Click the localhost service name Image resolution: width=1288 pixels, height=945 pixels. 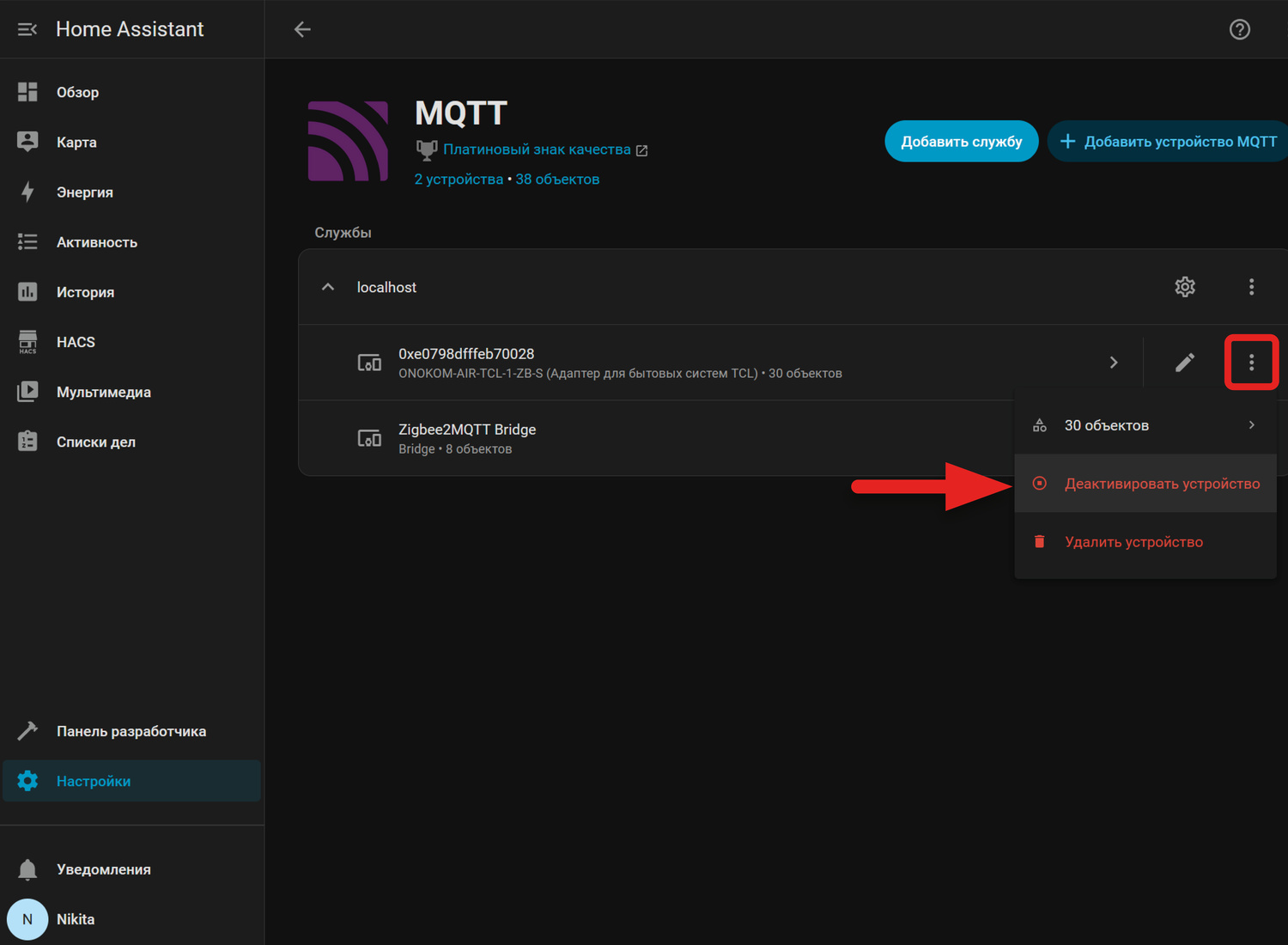tap(386, 287)
